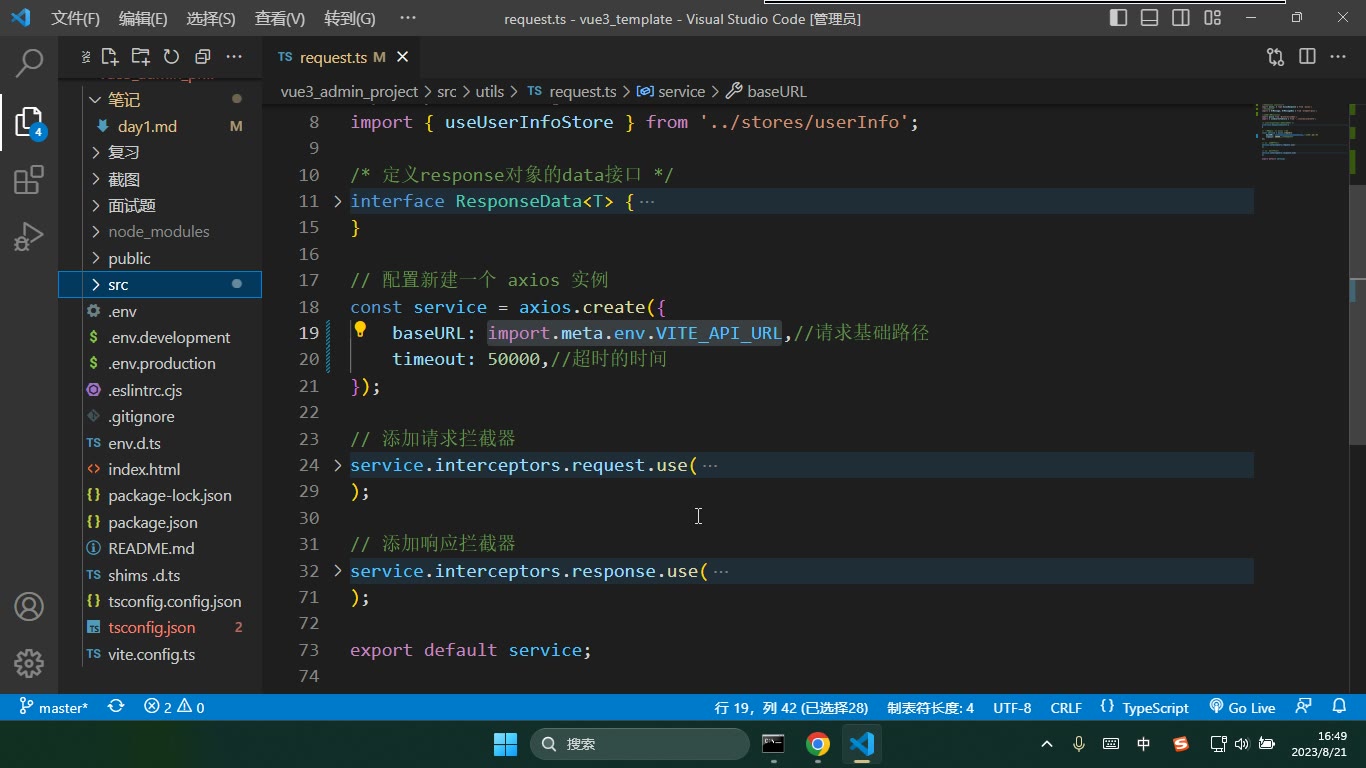Open the notifications bell
The image size is (1366, 768).
[x=1339, y=707]
